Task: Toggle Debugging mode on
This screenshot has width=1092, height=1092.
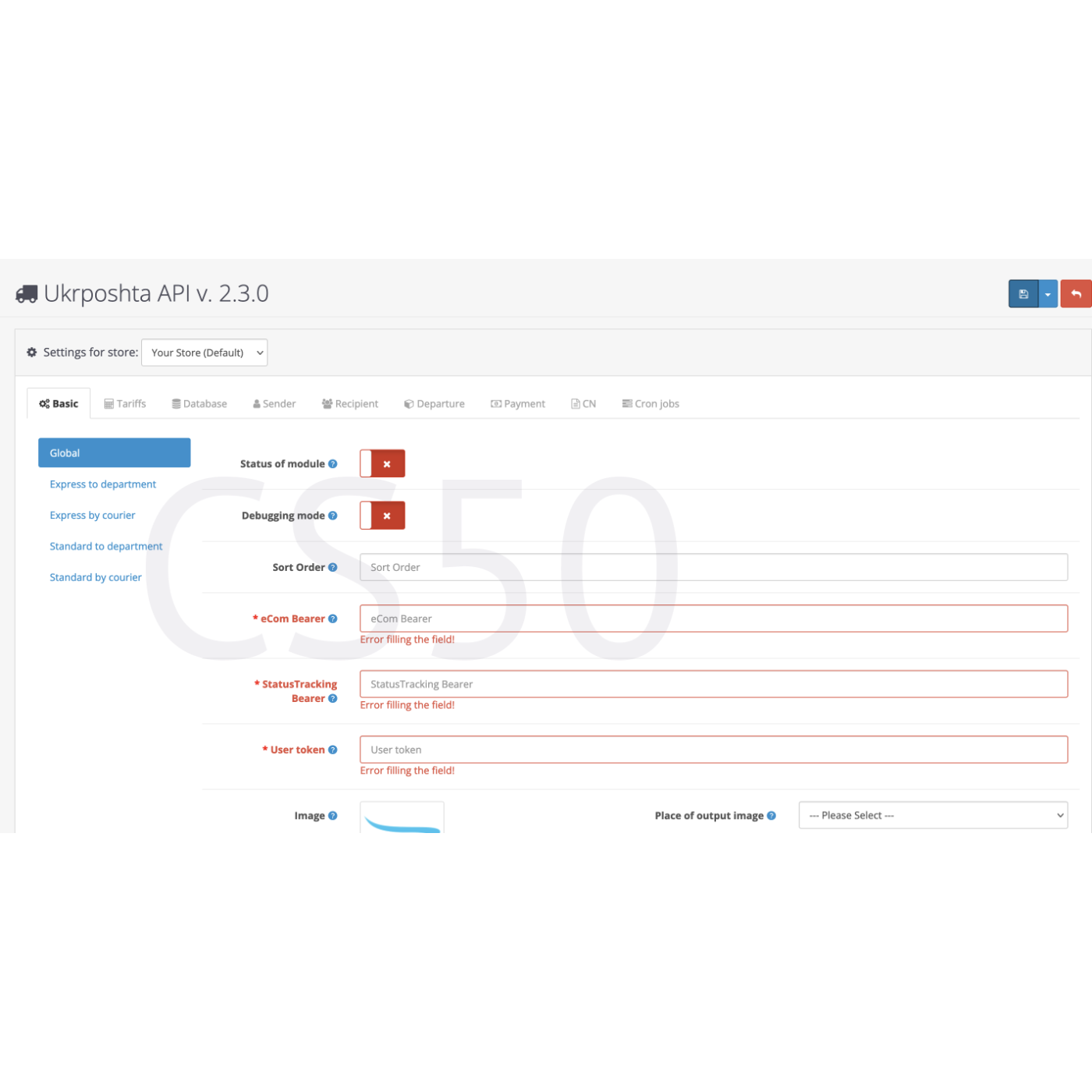Action: (x=382, y=516)
